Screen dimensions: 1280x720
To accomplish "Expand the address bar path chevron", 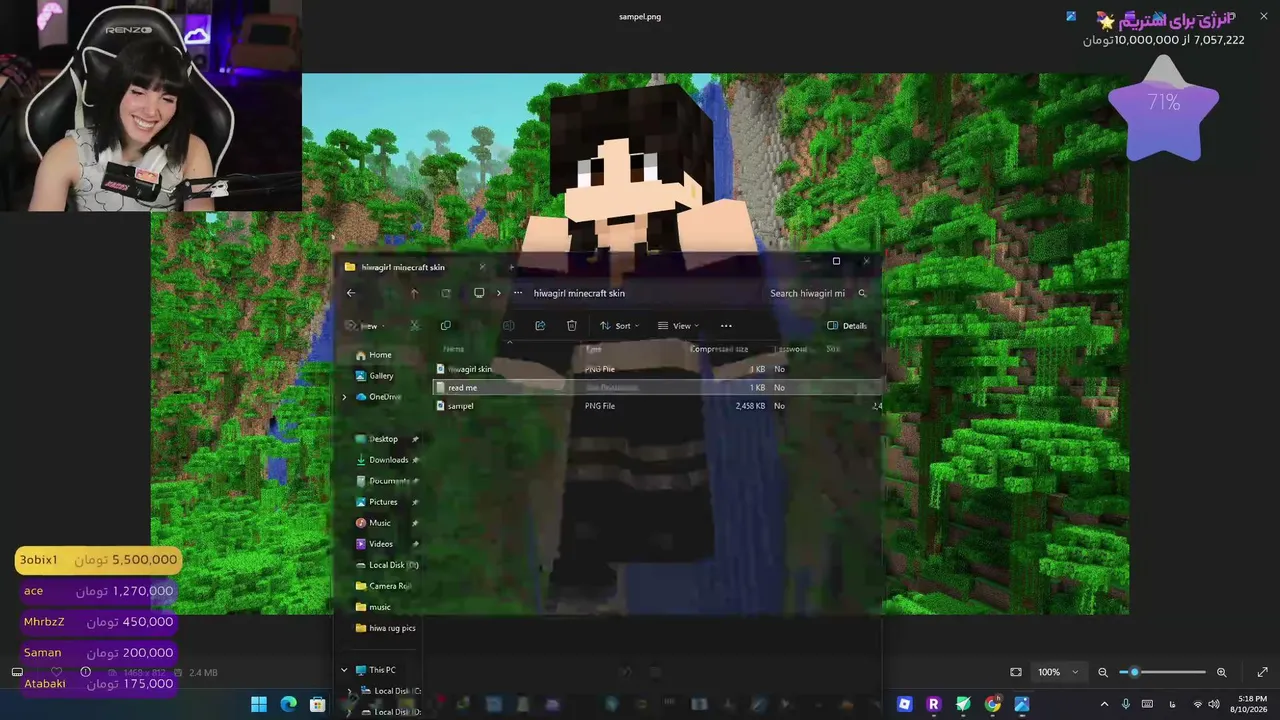I will (498, 293).
